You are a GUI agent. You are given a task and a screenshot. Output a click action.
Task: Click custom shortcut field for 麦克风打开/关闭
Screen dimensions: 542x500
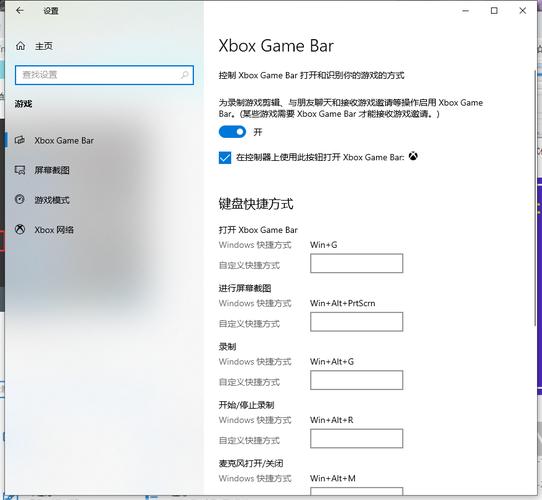point(356,491)
